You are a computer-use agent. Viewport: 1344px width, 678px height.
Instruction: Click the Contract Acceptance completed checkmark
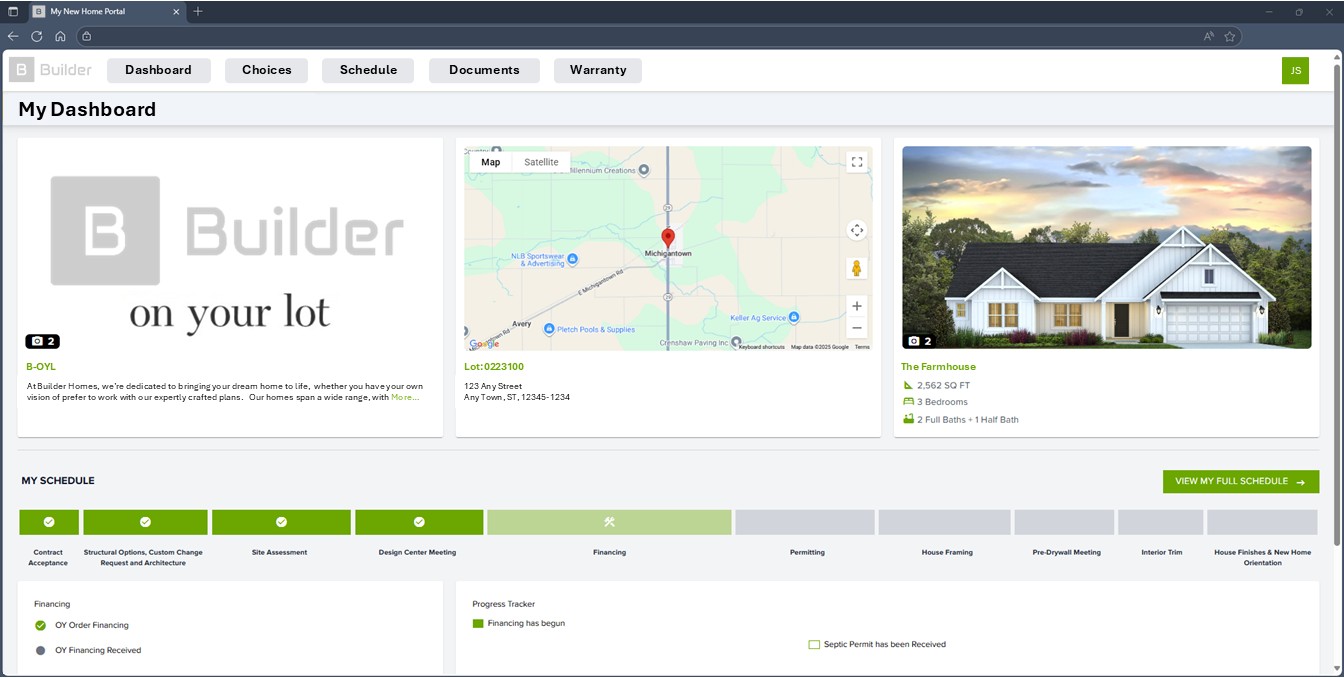pyautogui.click(x=48, y=522)
